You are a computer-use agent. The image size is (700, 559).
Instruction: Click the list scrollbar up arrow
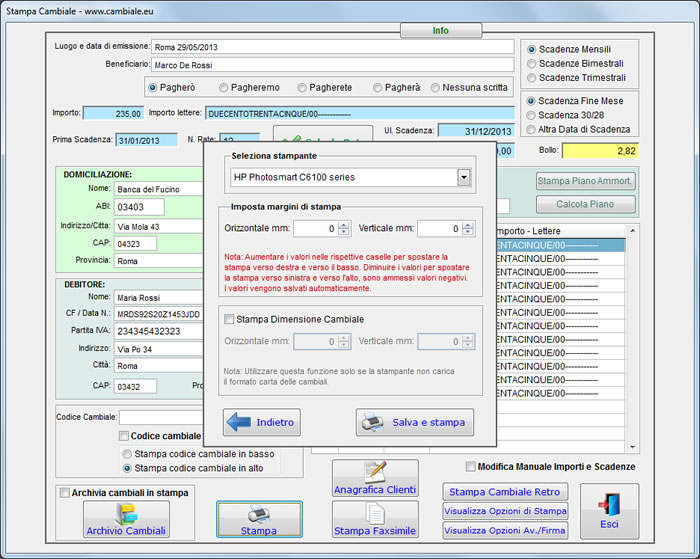(633, 230)
